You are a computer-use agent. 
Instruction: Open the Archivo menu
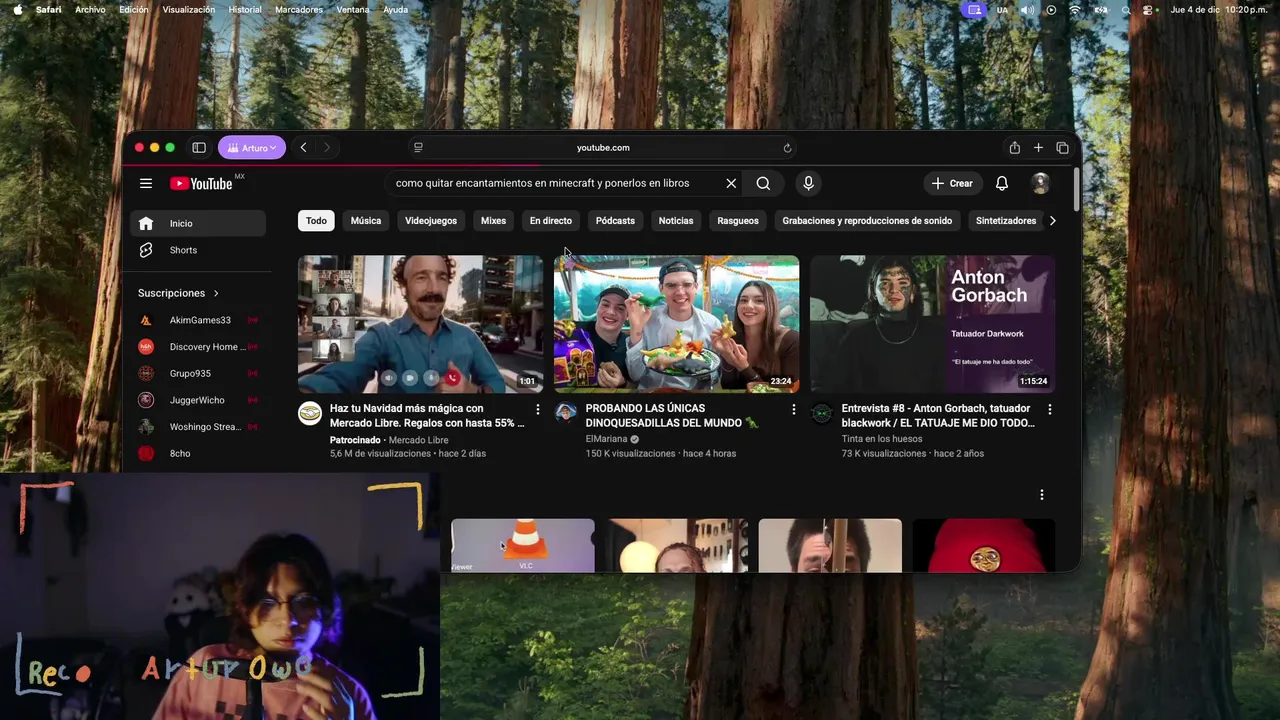pos(90,9)
